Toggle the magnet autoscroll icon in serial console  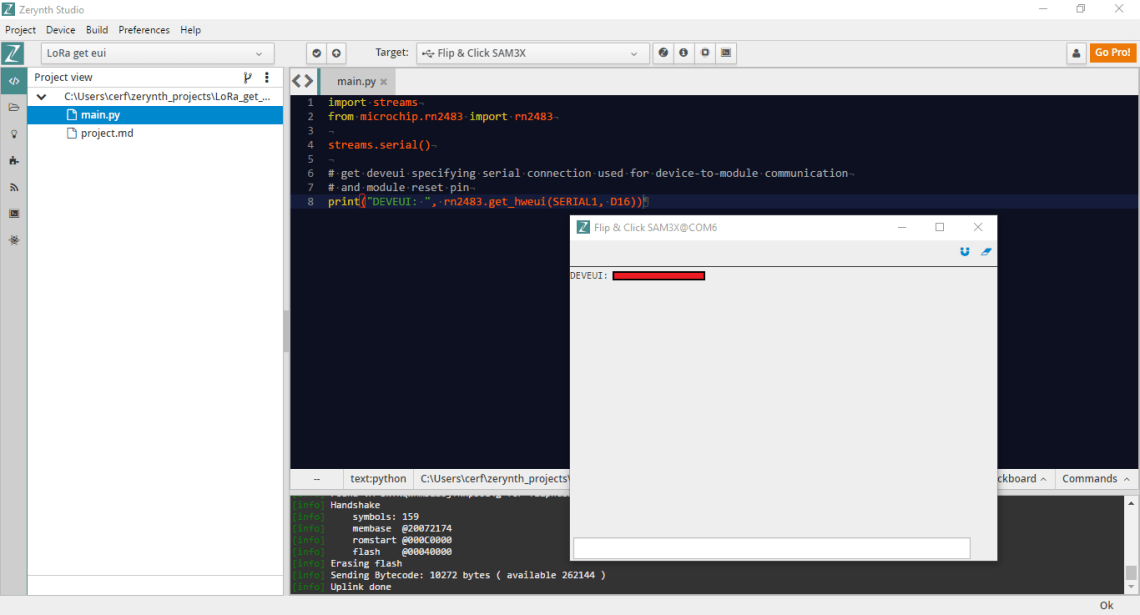pyautogui.click(x=965, y=252)
